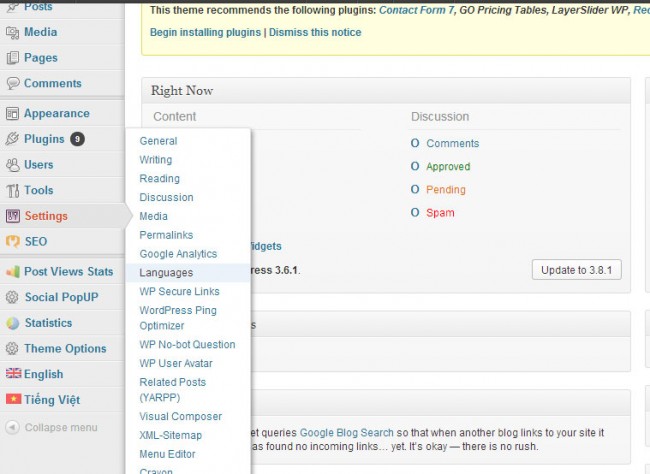This screenshot has height=474, width=650.
Task: Click the Approved comments link
Action: click(448, 167)
